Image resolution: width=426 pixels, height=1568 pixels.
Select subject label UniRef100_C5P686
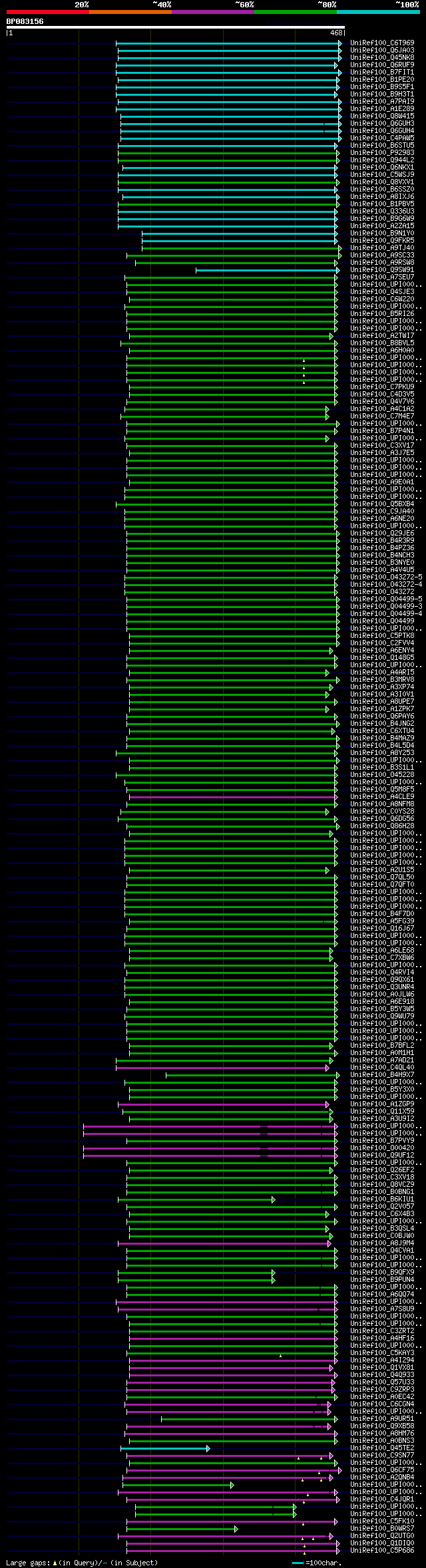382,1550
